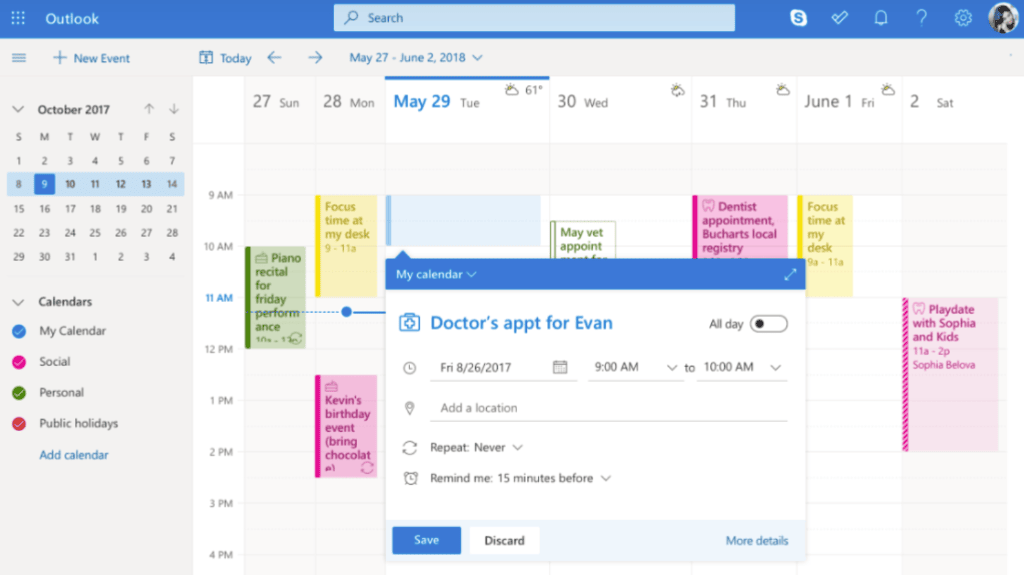Go to next month in mini calendar
This screenshot has height=575, width=1024.
pyautogui.click(x=174, y=108)
